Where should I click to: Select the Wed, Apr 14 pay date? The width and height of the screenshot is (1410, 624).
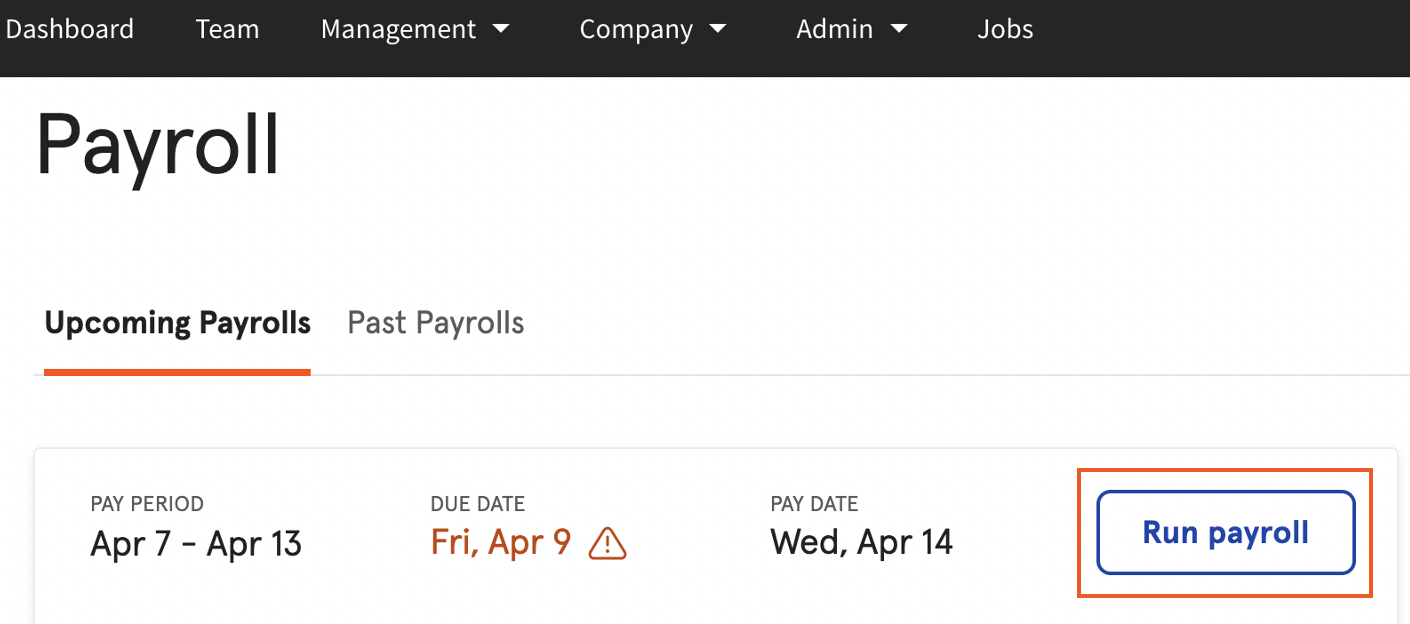861,541
